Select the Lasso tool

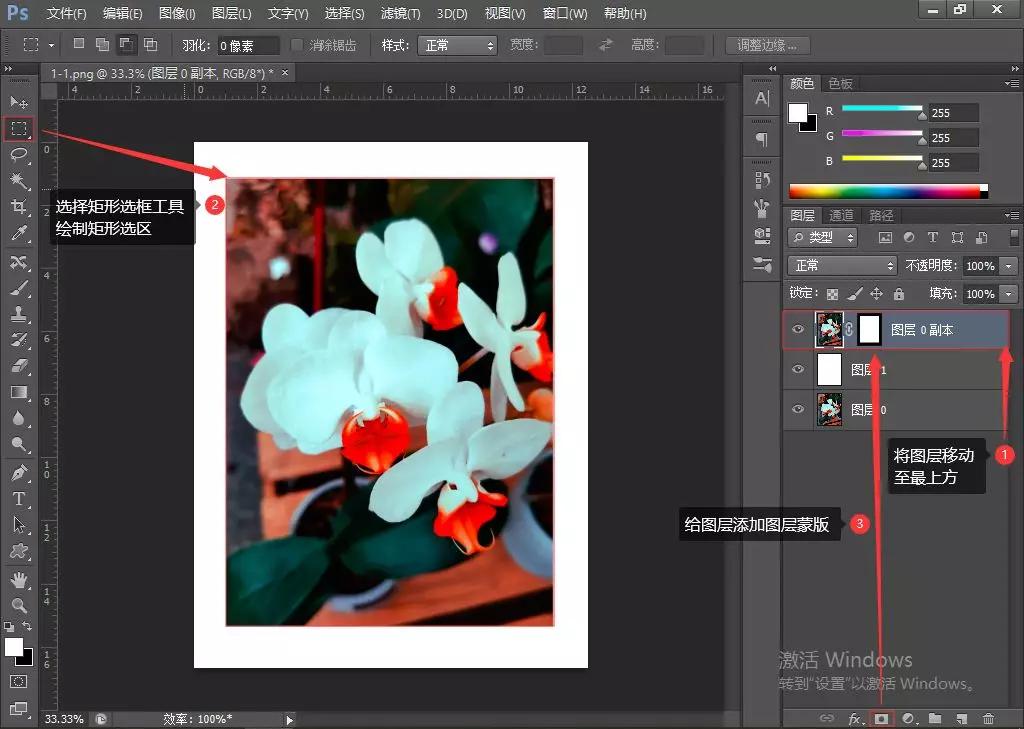pos(18,155)
